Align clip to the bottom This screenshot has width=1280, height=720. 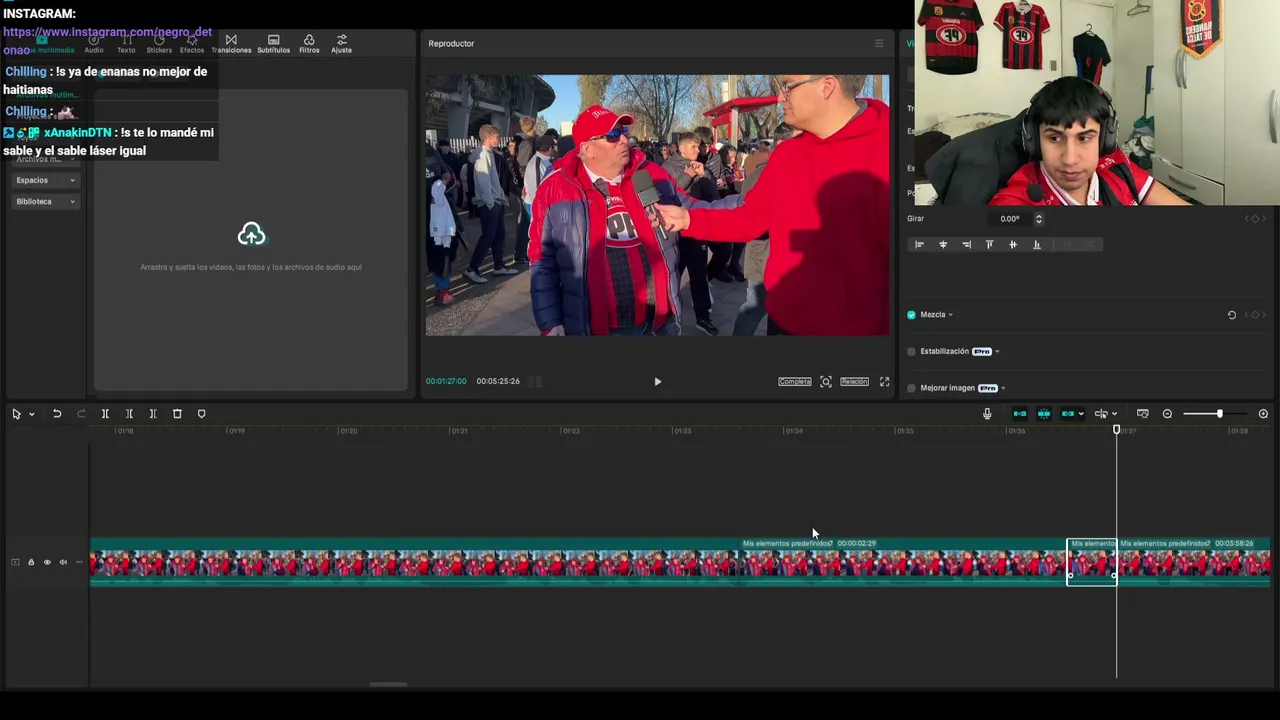click(x=1036, y=244)
